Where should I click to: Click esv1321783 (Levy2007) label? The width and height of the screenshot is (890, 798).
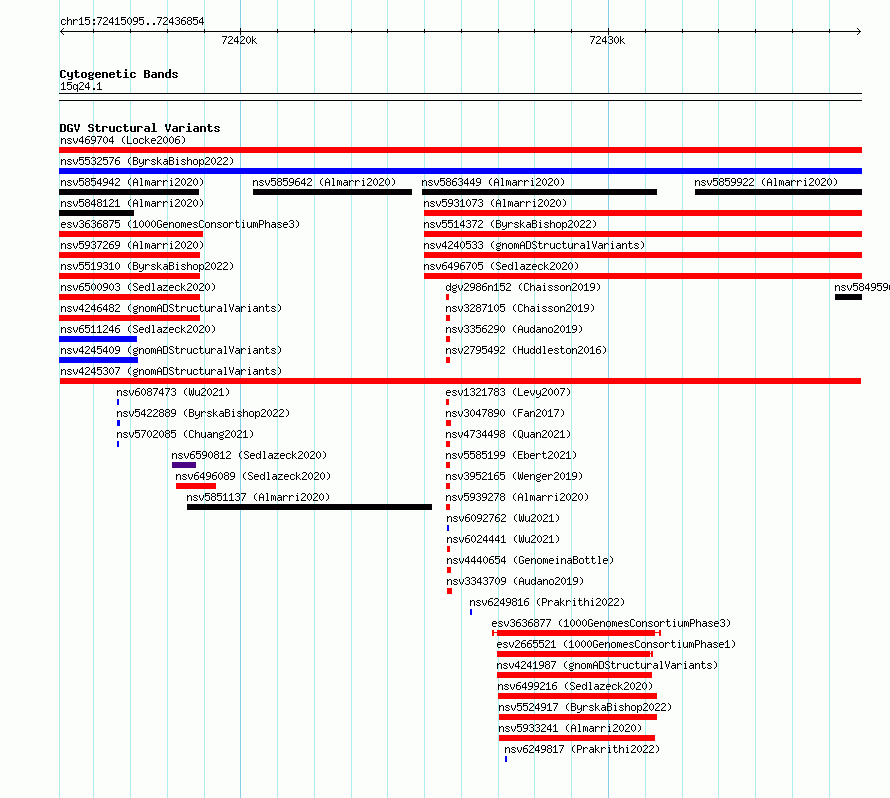(x=508, y=392)
